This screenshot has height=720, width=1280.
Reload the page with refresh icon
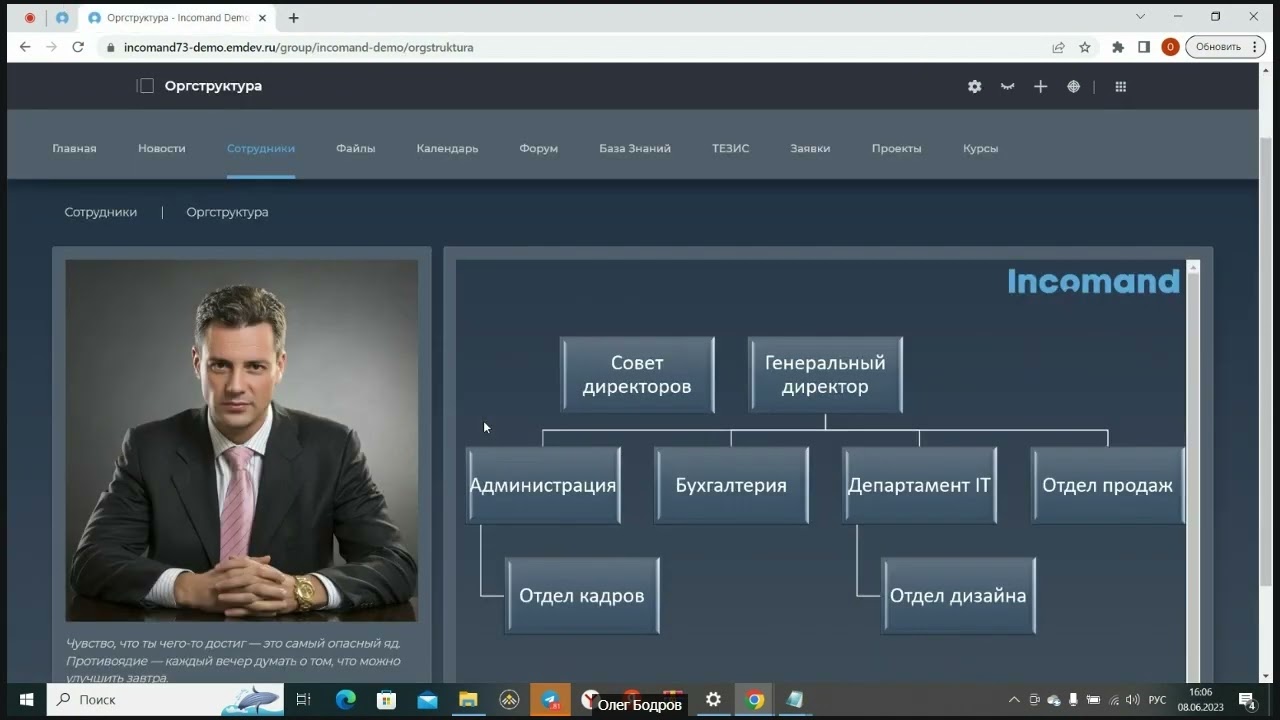click(78, 47)
